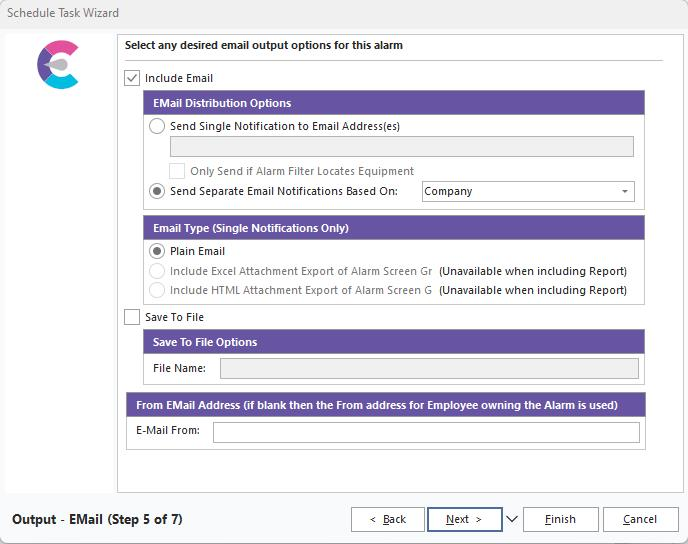Select the Plain Email option
The image size is (688, 544).
click(x=157, y=251)
